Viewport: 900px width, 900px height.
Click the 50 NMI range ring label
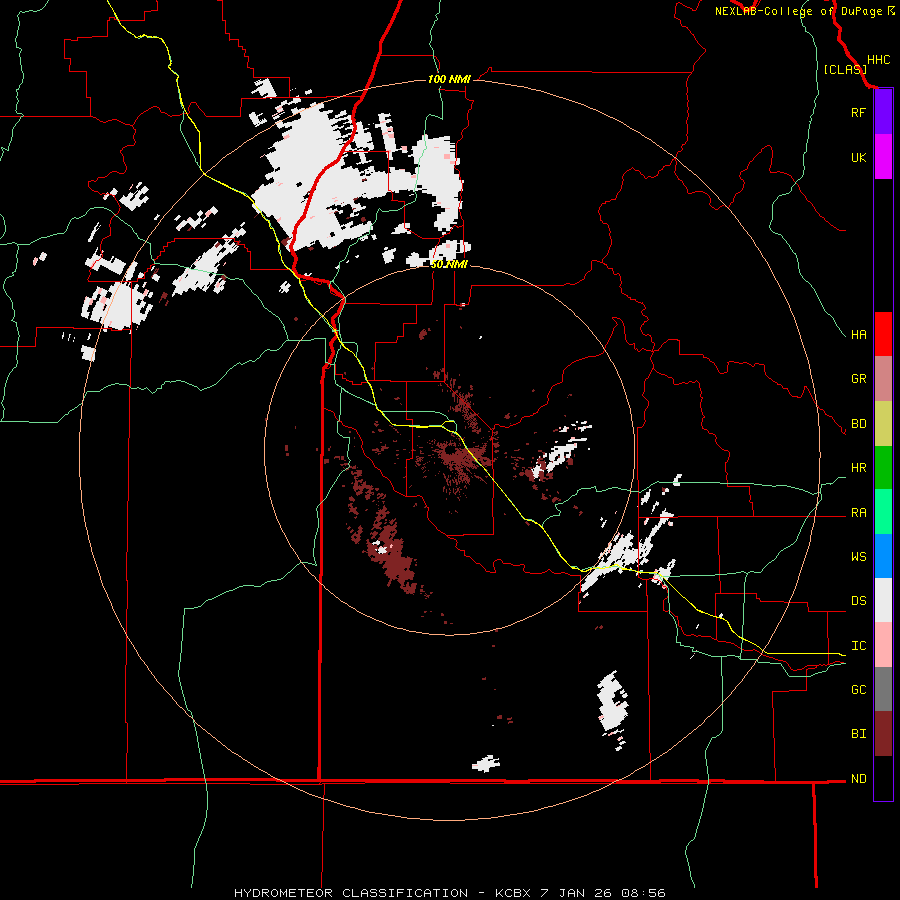pos(449,264)
